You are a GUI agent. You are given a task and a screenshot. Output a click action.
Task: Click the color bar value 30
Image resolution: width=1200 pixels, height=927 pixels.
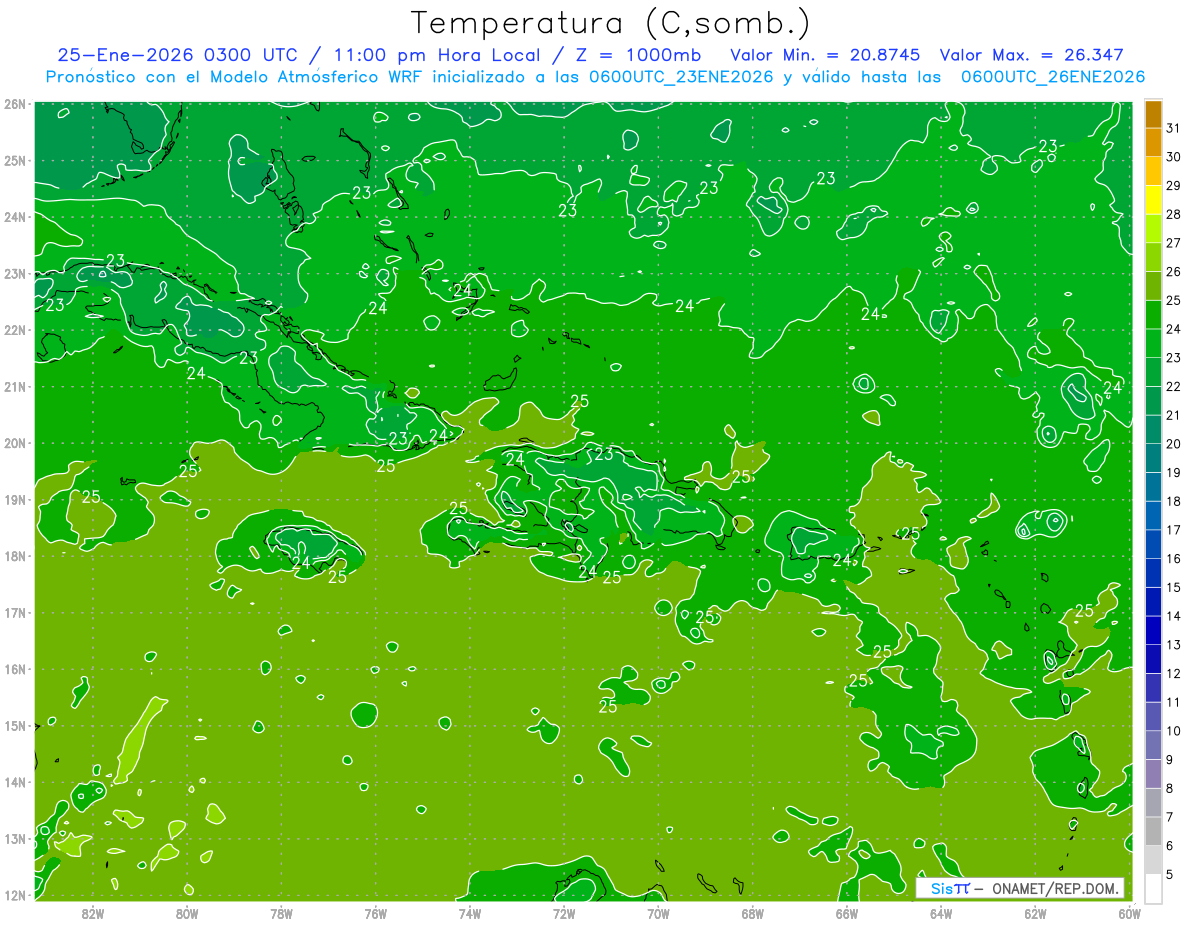click(x=1174, y=157)
